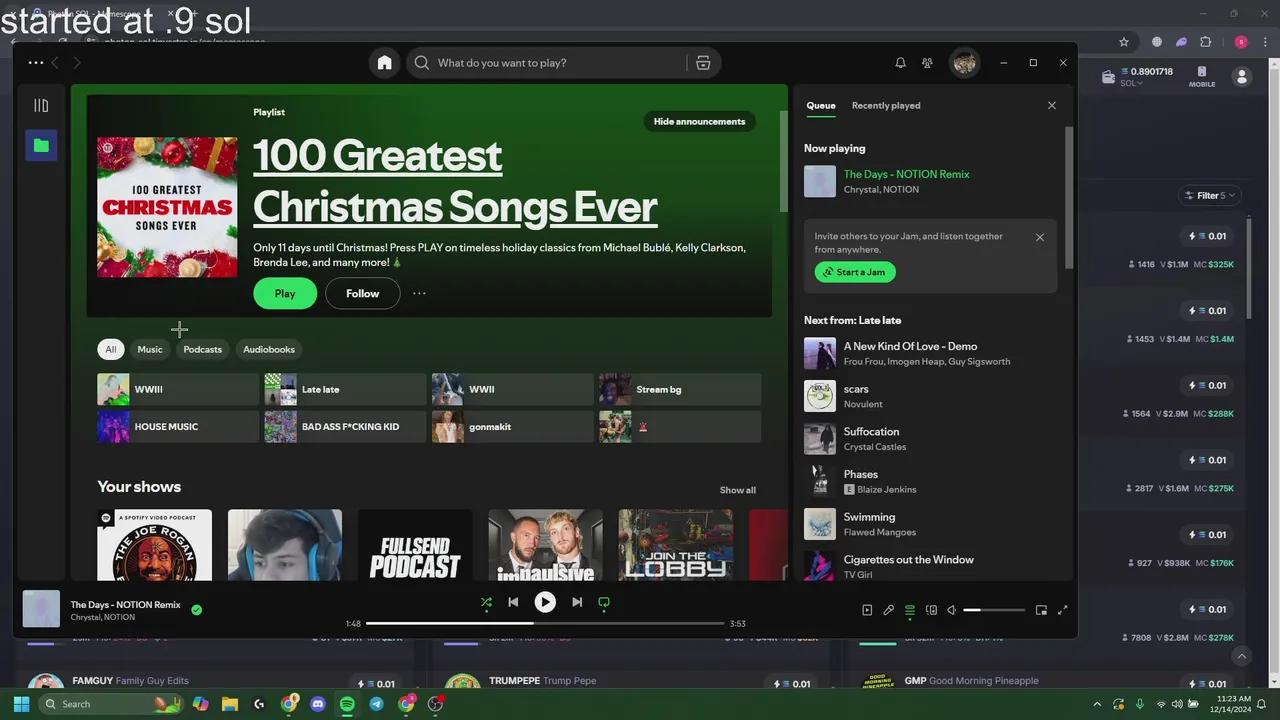This screenshot has width=1280, height=720.
Task: Select the All filter chip
Action: [x=110, y=349]
